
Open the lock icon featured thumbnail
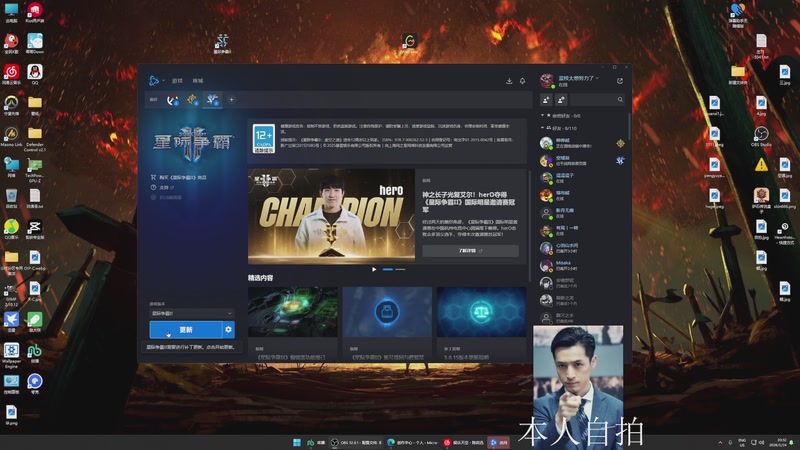tap(387, 312)
